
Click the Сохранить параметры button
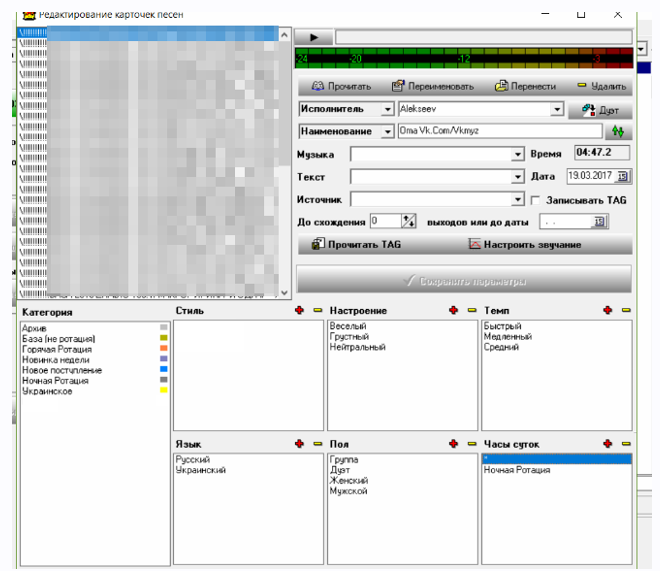click(x=464, y=279)
